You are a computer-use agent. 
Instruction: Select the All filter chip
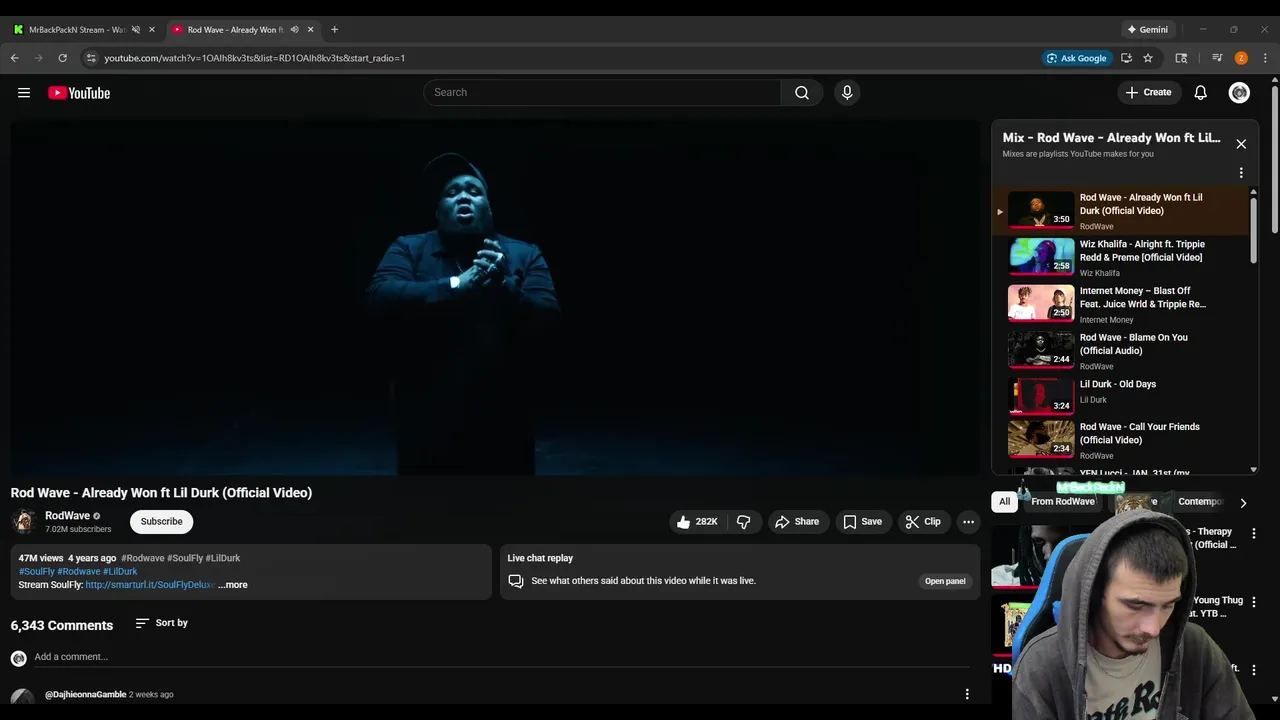pyautogui.click(x=1005, y=502)
